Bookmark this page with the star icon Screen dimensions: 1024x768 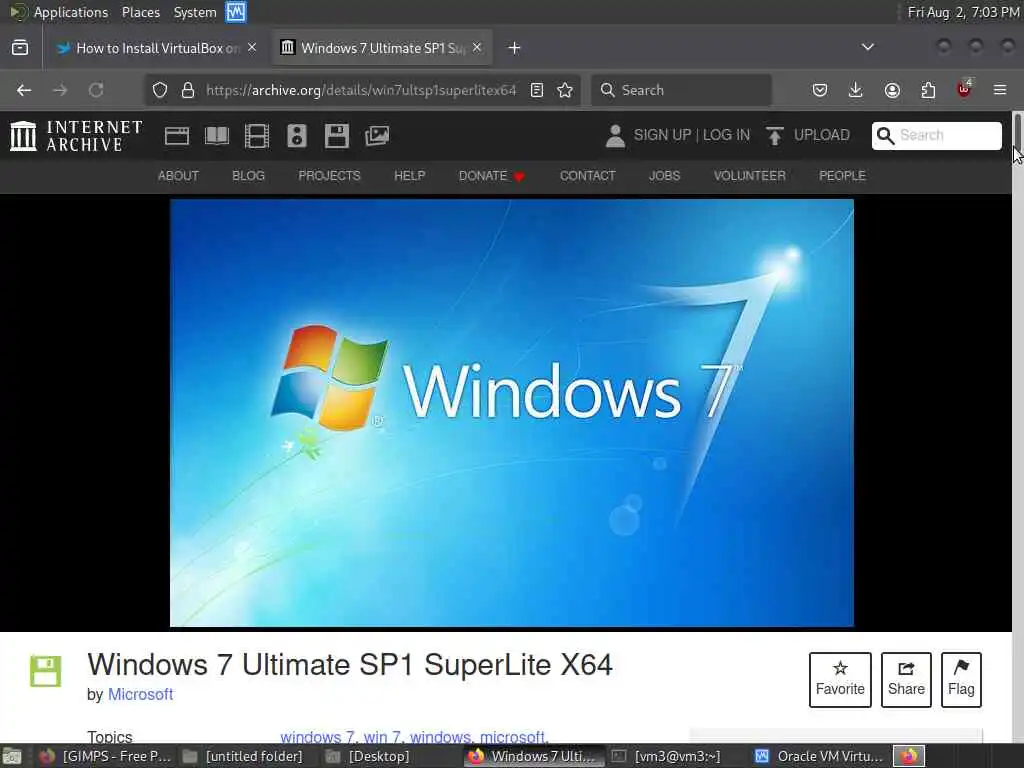(x=565, y=90)
